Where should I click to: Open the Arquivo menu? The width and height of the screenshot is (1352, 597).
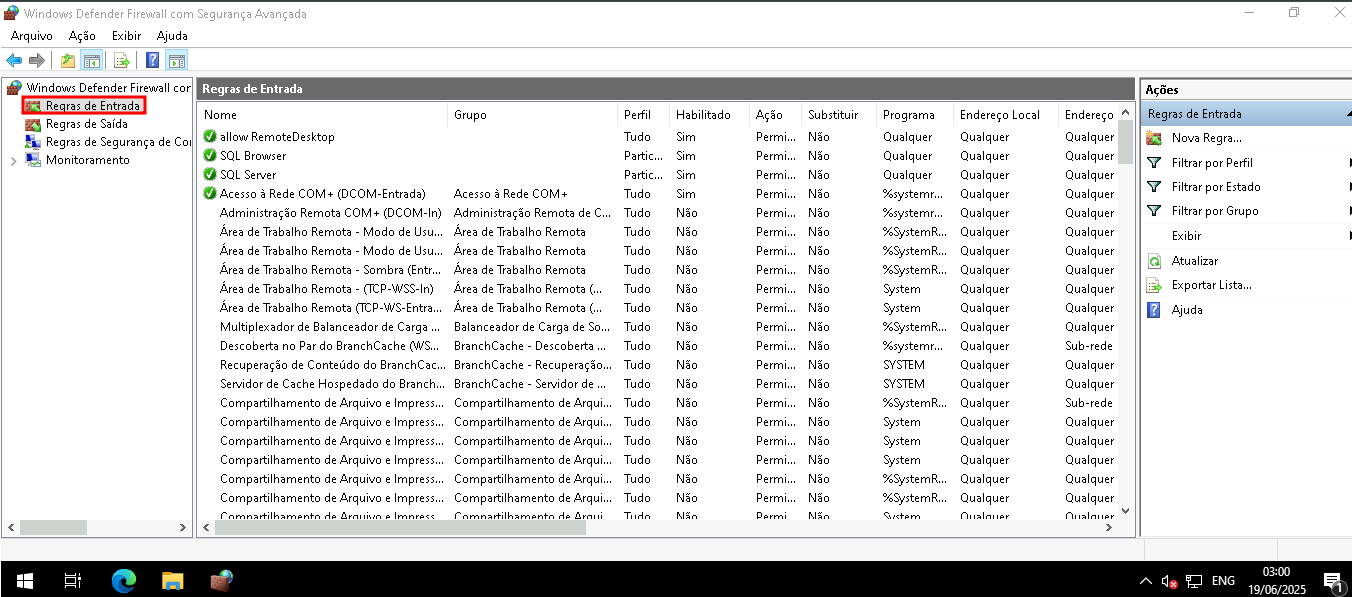(32, 36)
